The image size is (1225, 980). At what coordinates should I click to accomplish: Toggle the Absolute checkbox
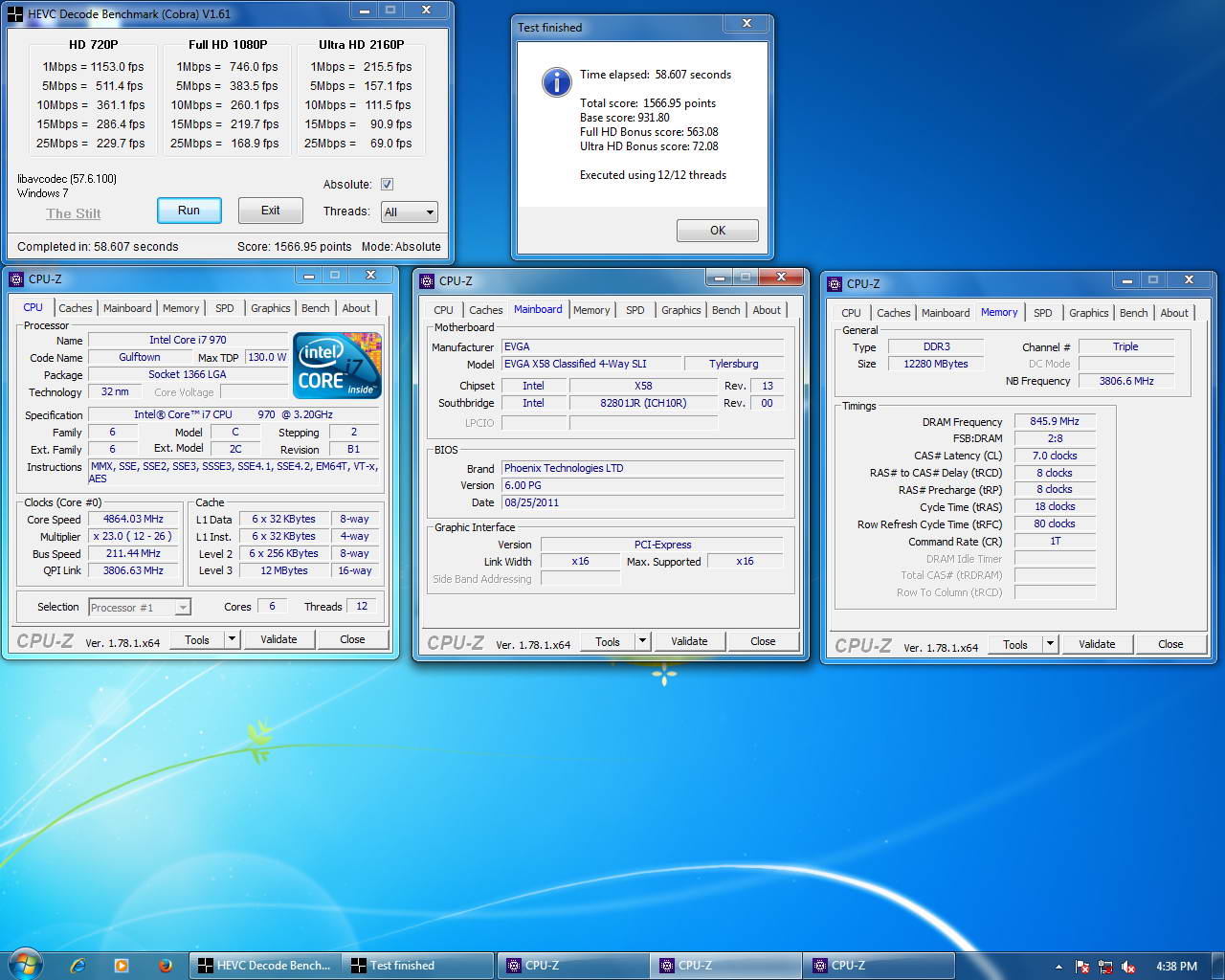click(387, 185)
